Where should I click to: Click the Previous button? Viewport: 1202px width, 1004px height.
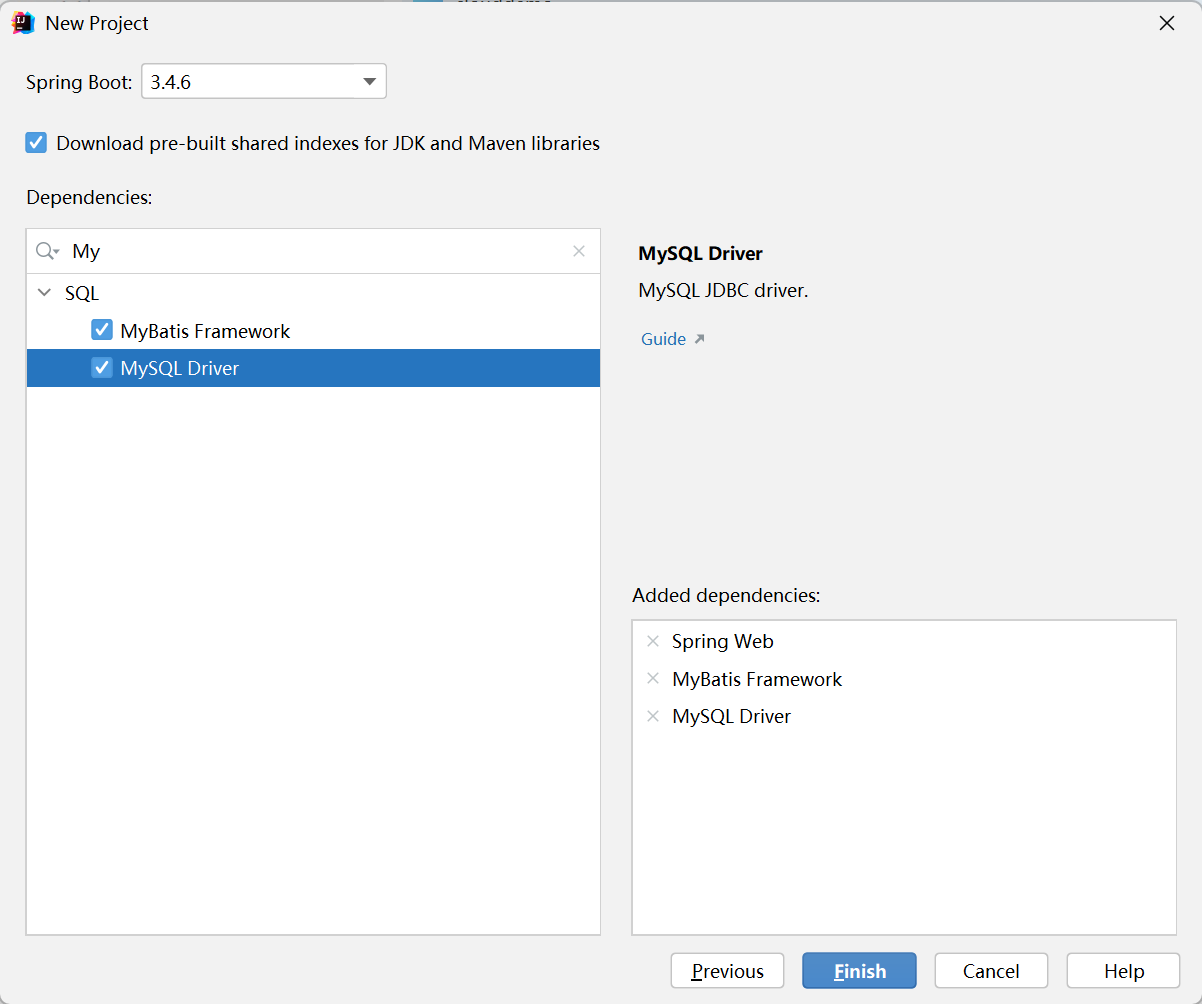click(727, 971)
